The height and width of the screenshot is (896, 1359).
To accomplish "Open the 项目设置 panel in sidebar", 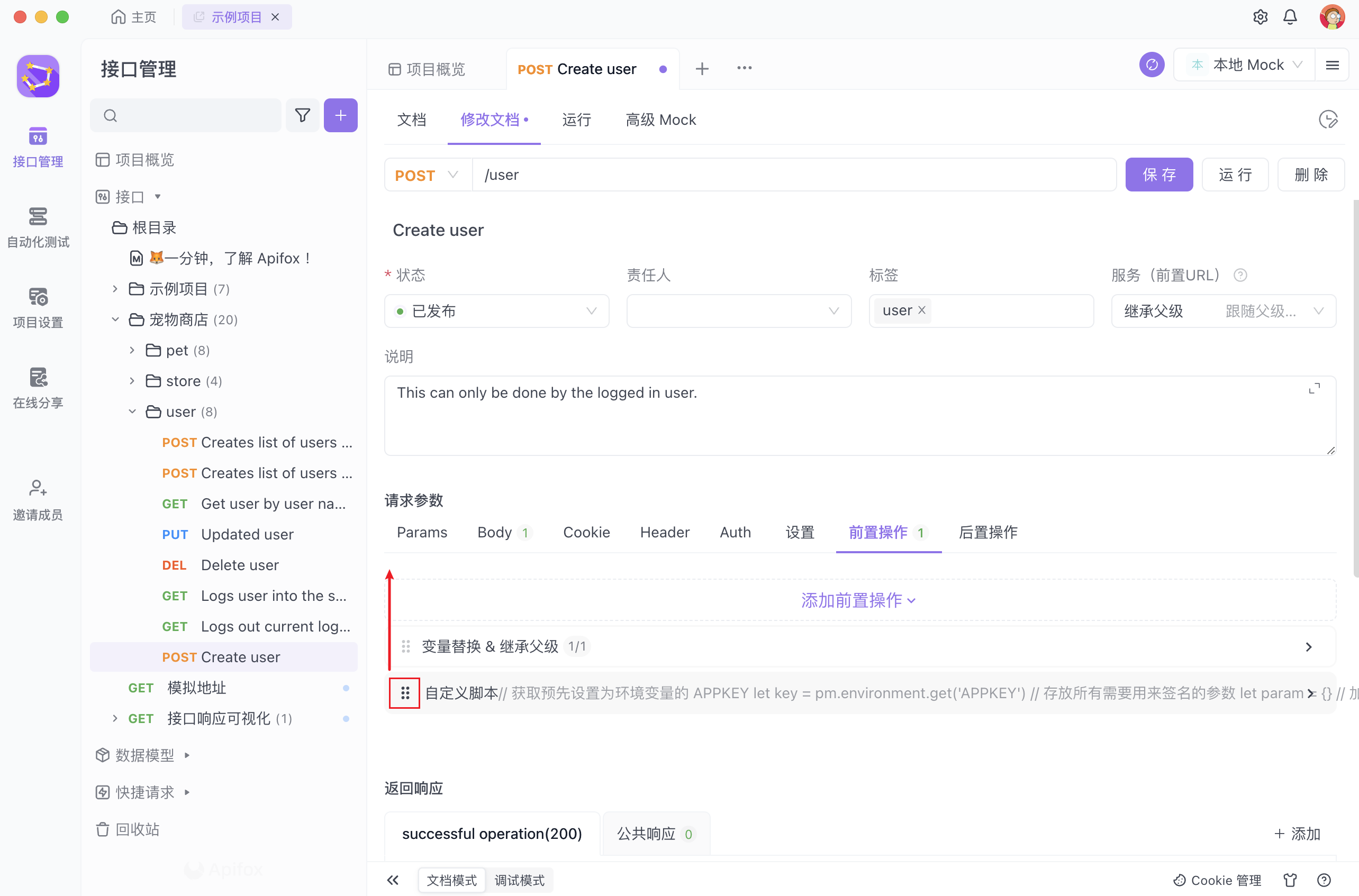I will (x=38, y=307).
